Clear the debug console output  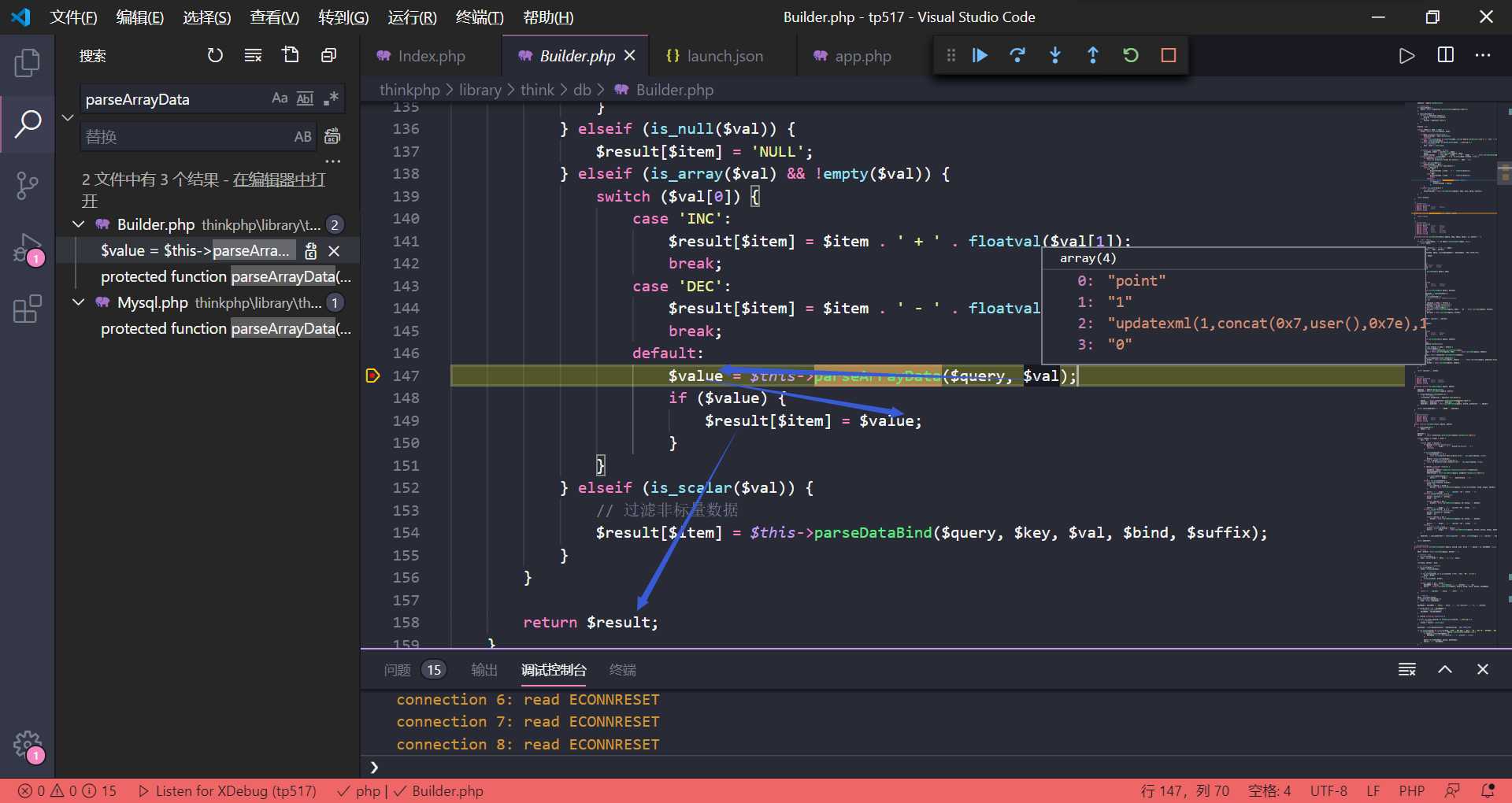click(x=1407, y=669)
